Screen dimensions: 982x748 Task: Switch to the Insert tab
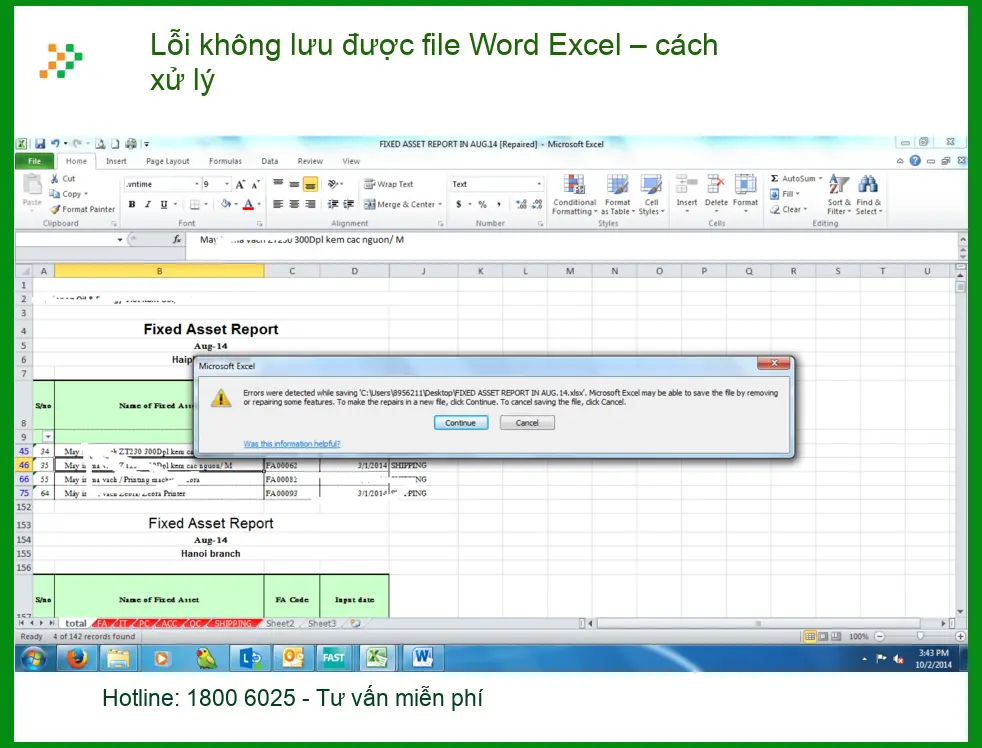click(116, 161)
